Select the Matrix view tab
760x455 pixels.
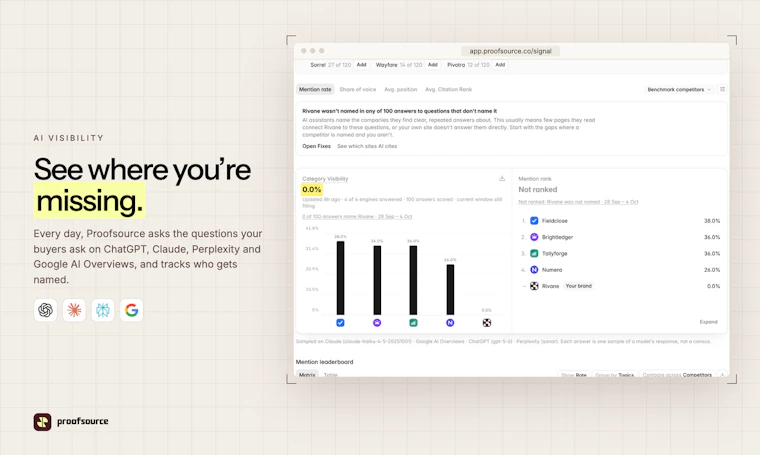[x=307, y=375]
